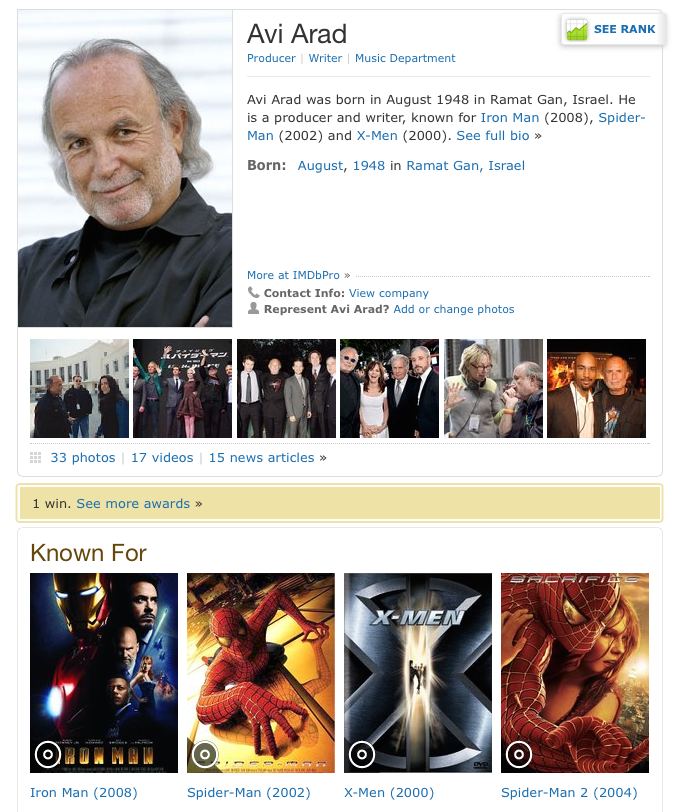Select the Writer category link
The height and width of the screenshot is (812, 674).
pyautogui.click(x=325, y=58)
